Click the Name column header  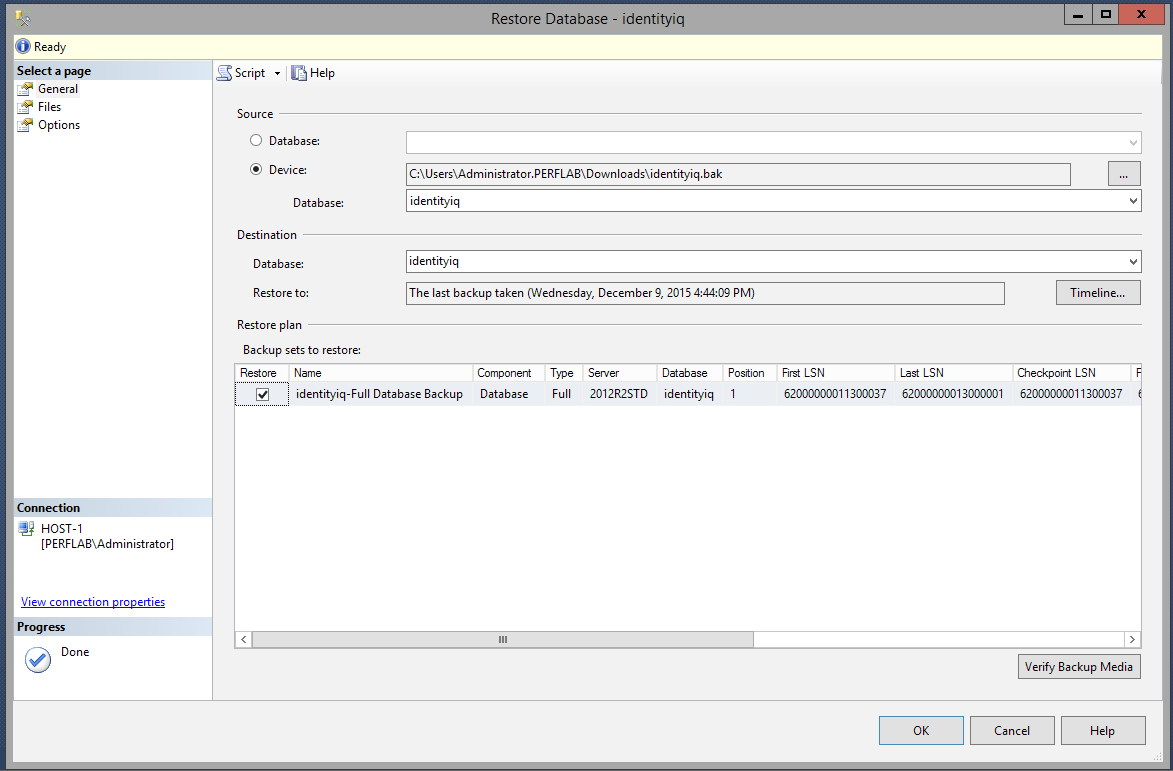tap(381, 373)
